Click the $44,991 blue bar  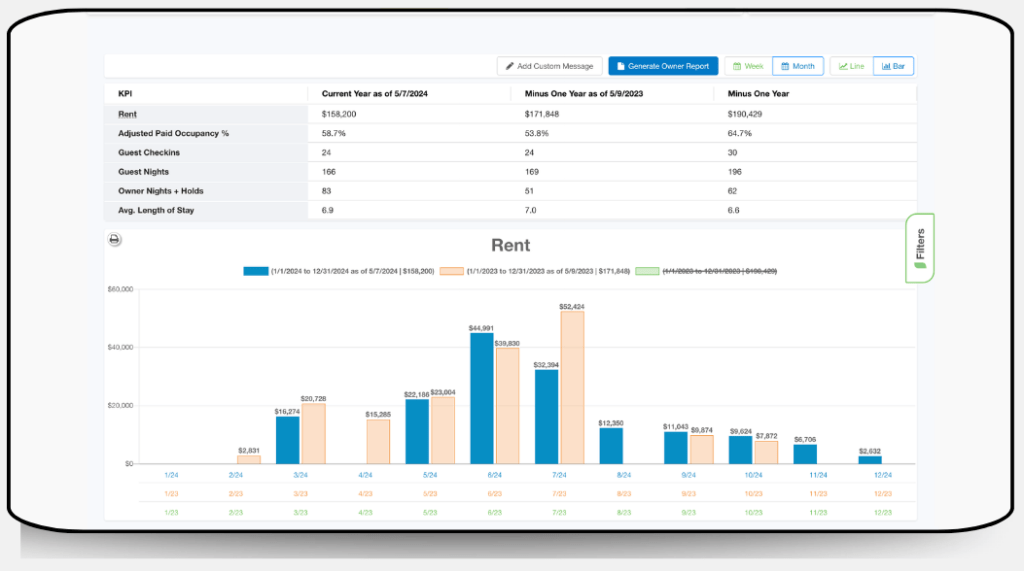481,398
